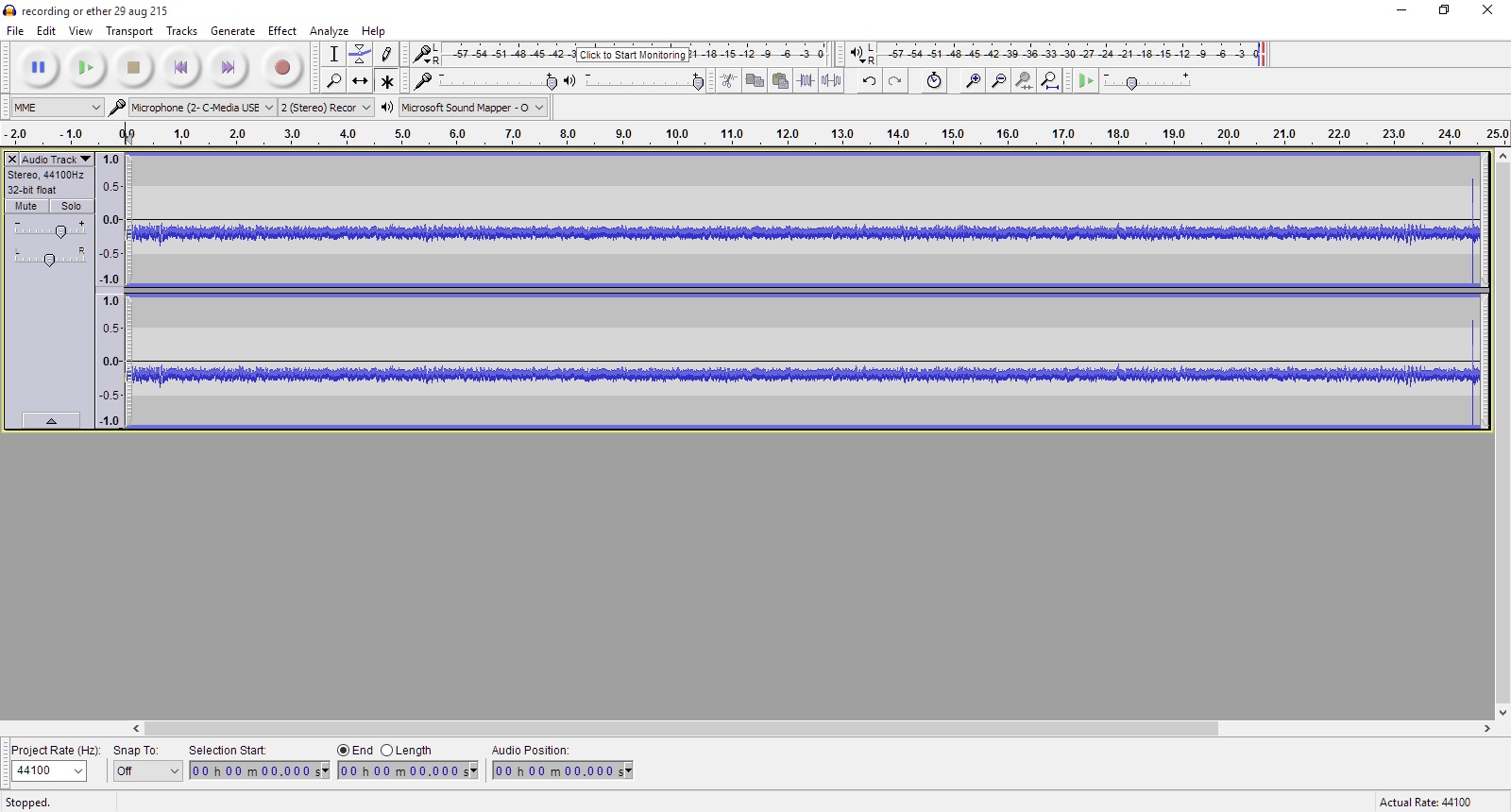This screenshot has width=1511, height=812.
Task: Click the Record button
Action: click(x=281, y=68)
